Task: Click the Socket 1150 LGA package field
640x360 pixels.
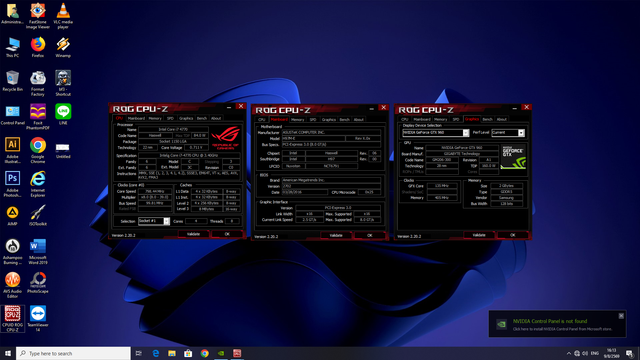Action: (173, 141)
